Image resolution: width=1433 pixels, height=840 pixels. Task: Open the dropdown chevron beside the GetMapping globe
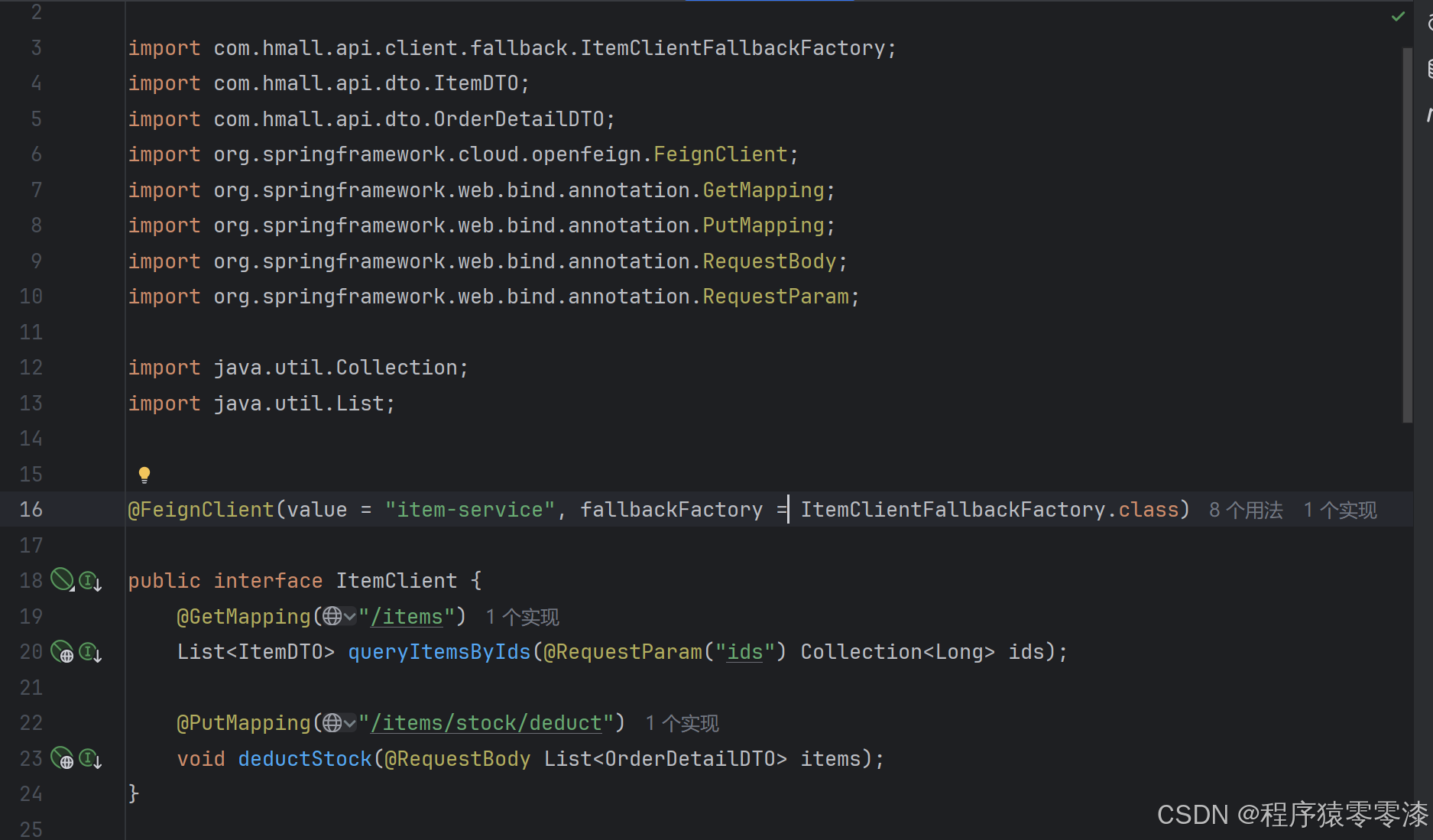pyautogui.click(x=349, y=616)
